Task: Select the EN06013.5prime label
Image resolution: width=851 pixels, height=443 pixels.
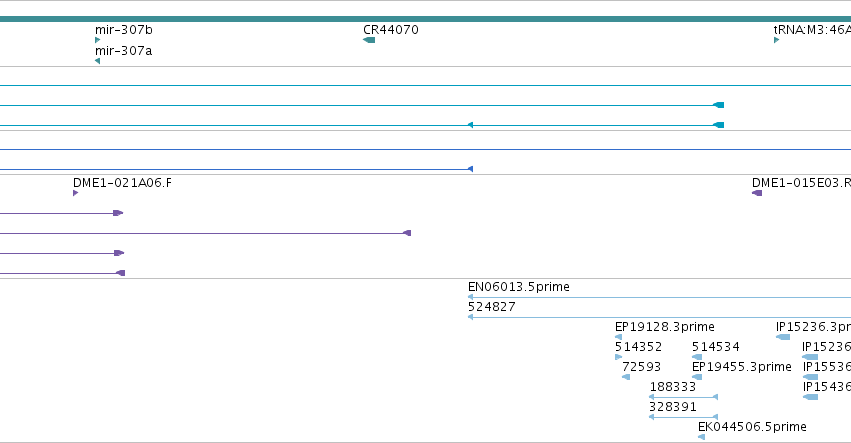Action: (519, 287)
